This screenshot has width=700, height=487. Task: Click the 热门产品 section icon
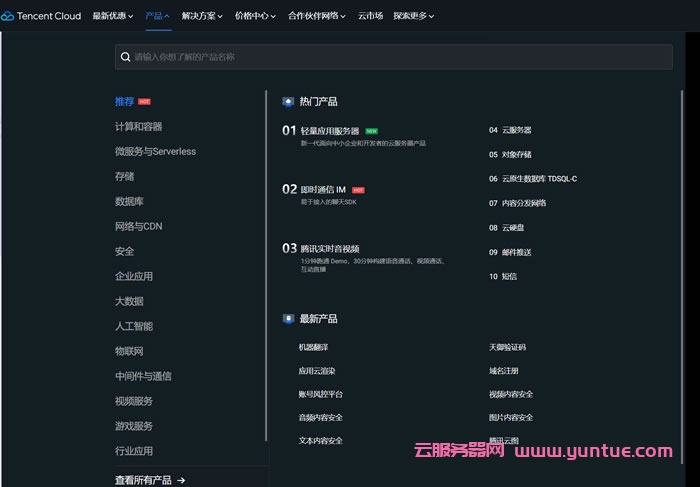tap(288, 101)
